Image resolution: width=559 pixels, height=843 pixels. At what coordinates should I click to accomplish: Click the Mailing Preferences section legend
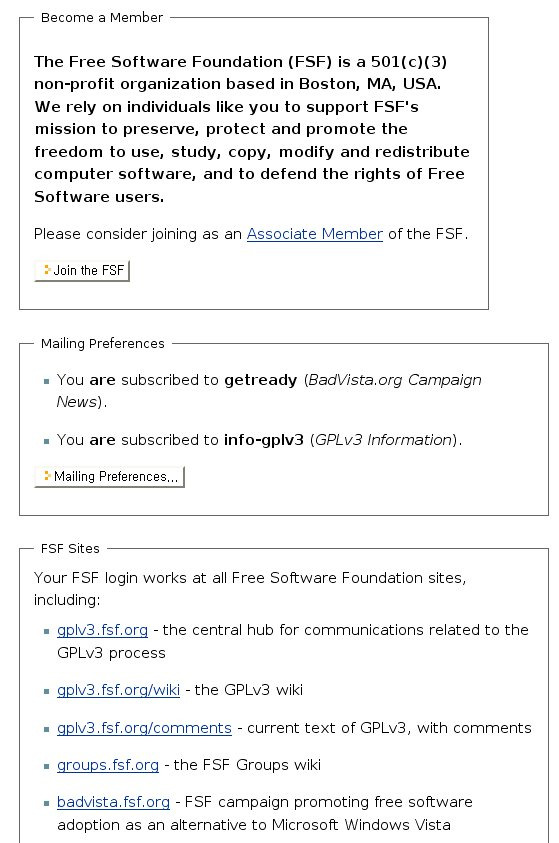pyautogui.click(x=103, y=344)
